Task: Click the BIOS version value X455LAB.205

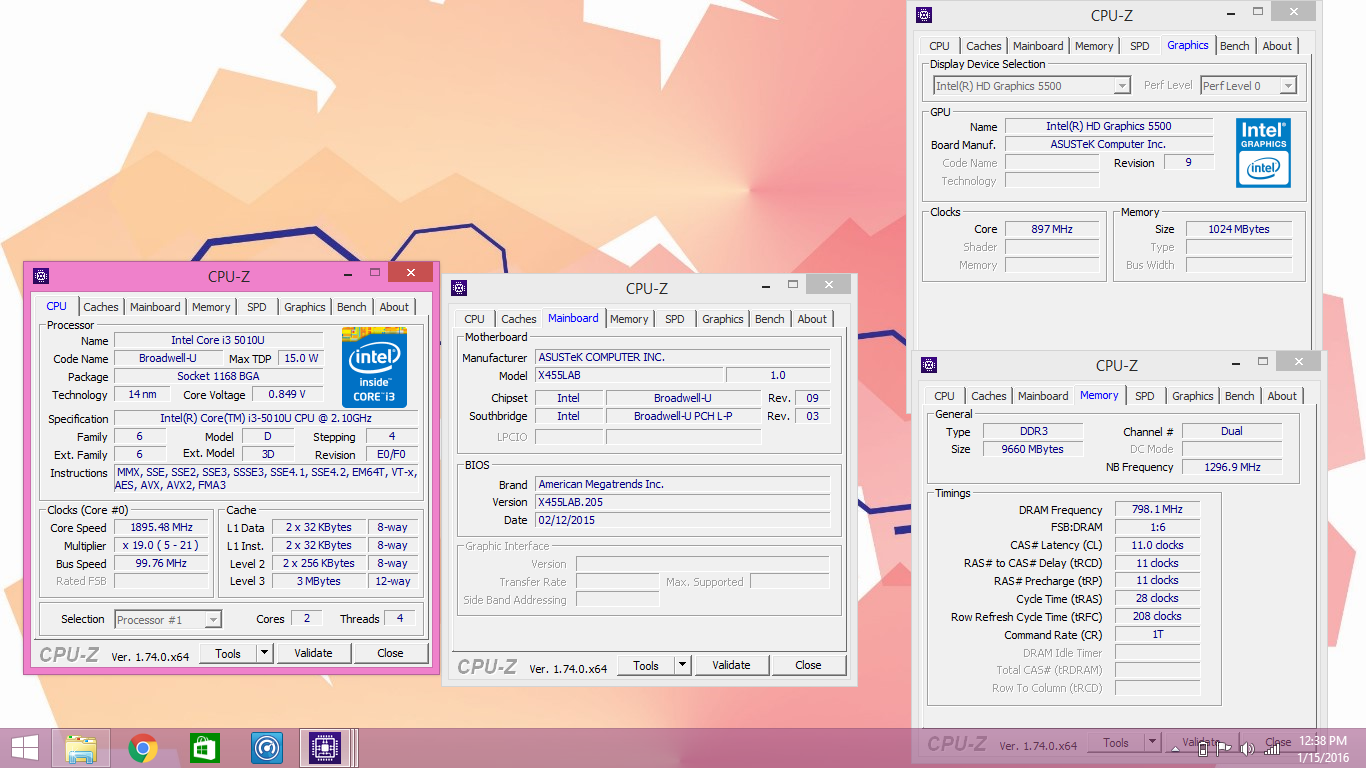Action: 683,502
